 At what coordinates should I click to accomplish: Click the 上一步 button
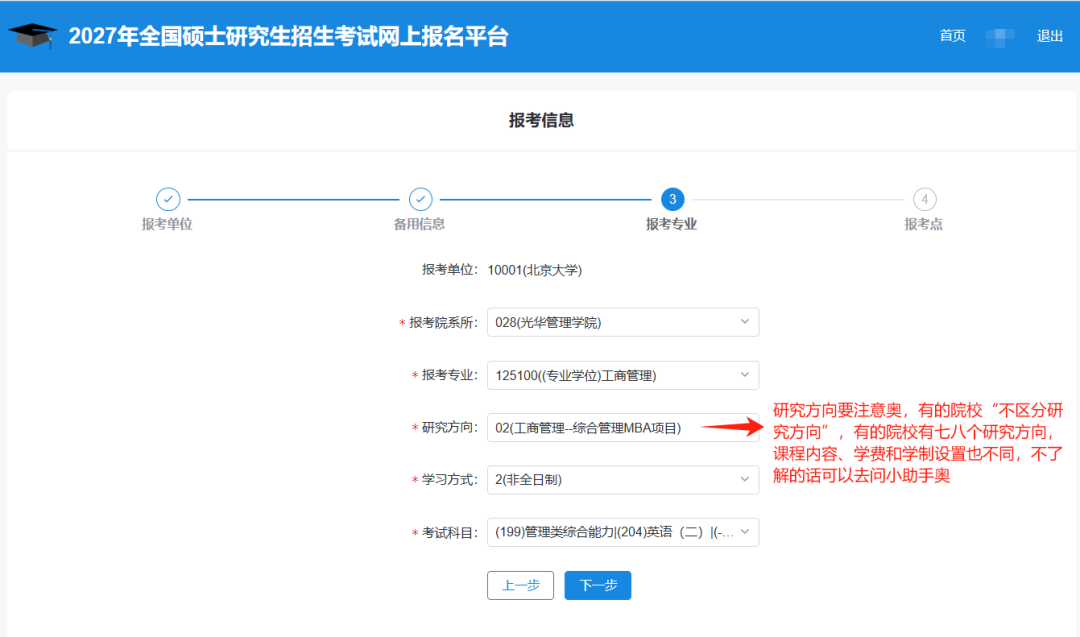[x=520, y=585]
